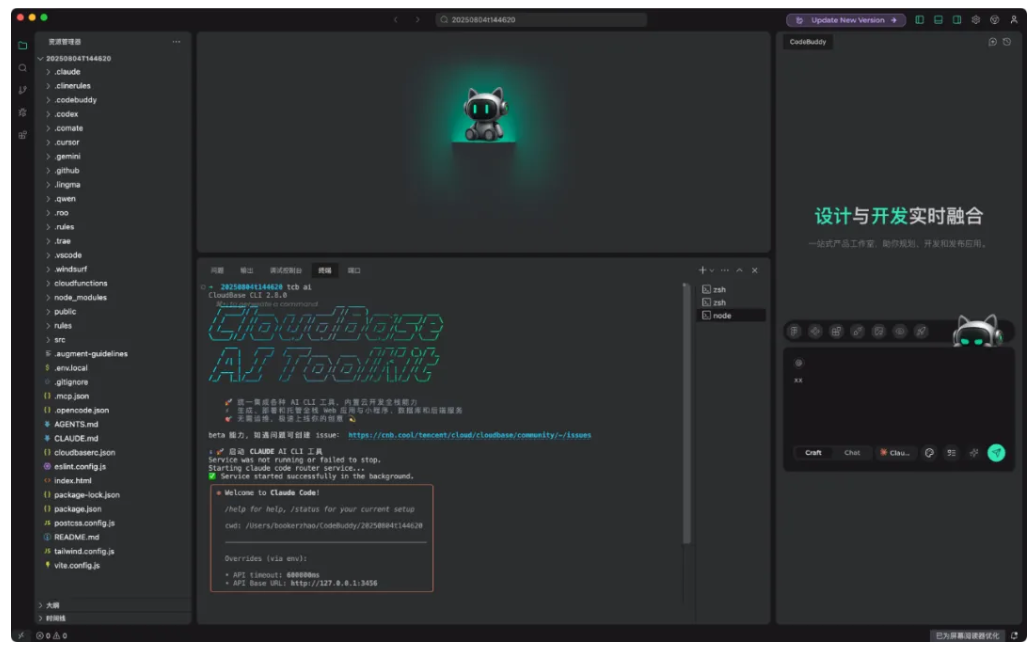Add a new terminal with plus icon
Image resolution: width=1033 pixels, height=652 pixels.
coord(702,271)
